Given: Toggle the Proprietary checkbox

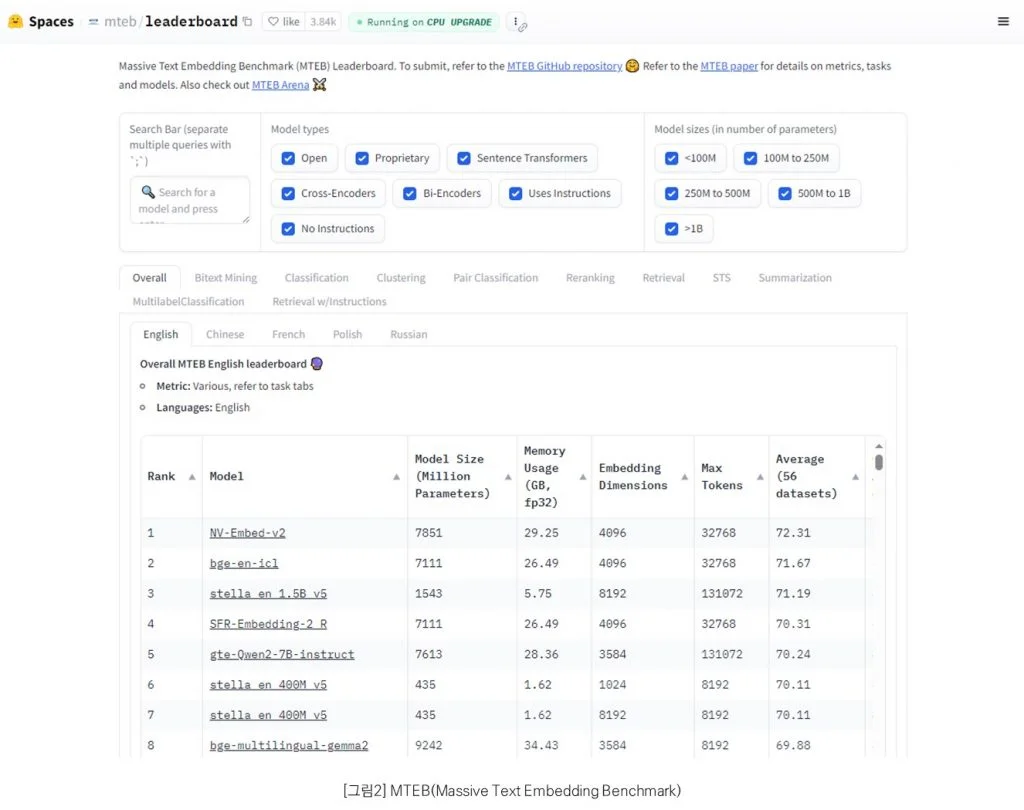Looking at the screenshot, I should click(362, 158).
